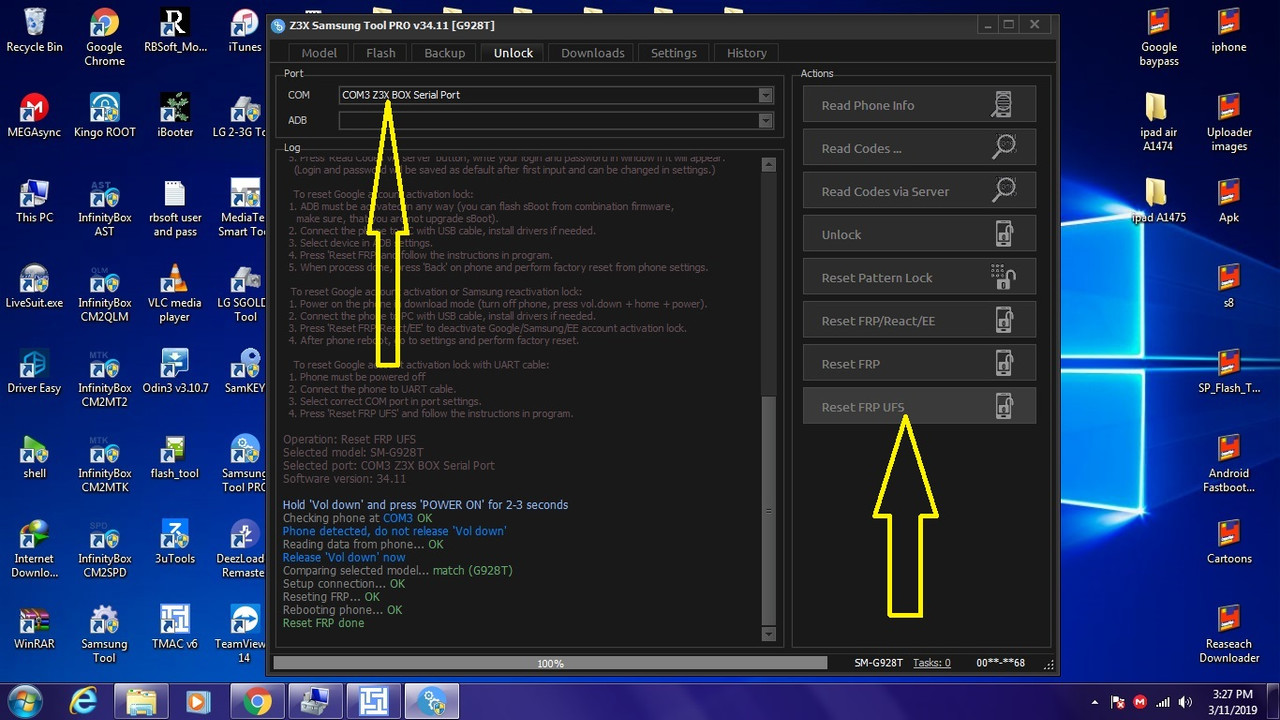
Task: Select the shell desktop icon
Action: click(x=34, y=457)
